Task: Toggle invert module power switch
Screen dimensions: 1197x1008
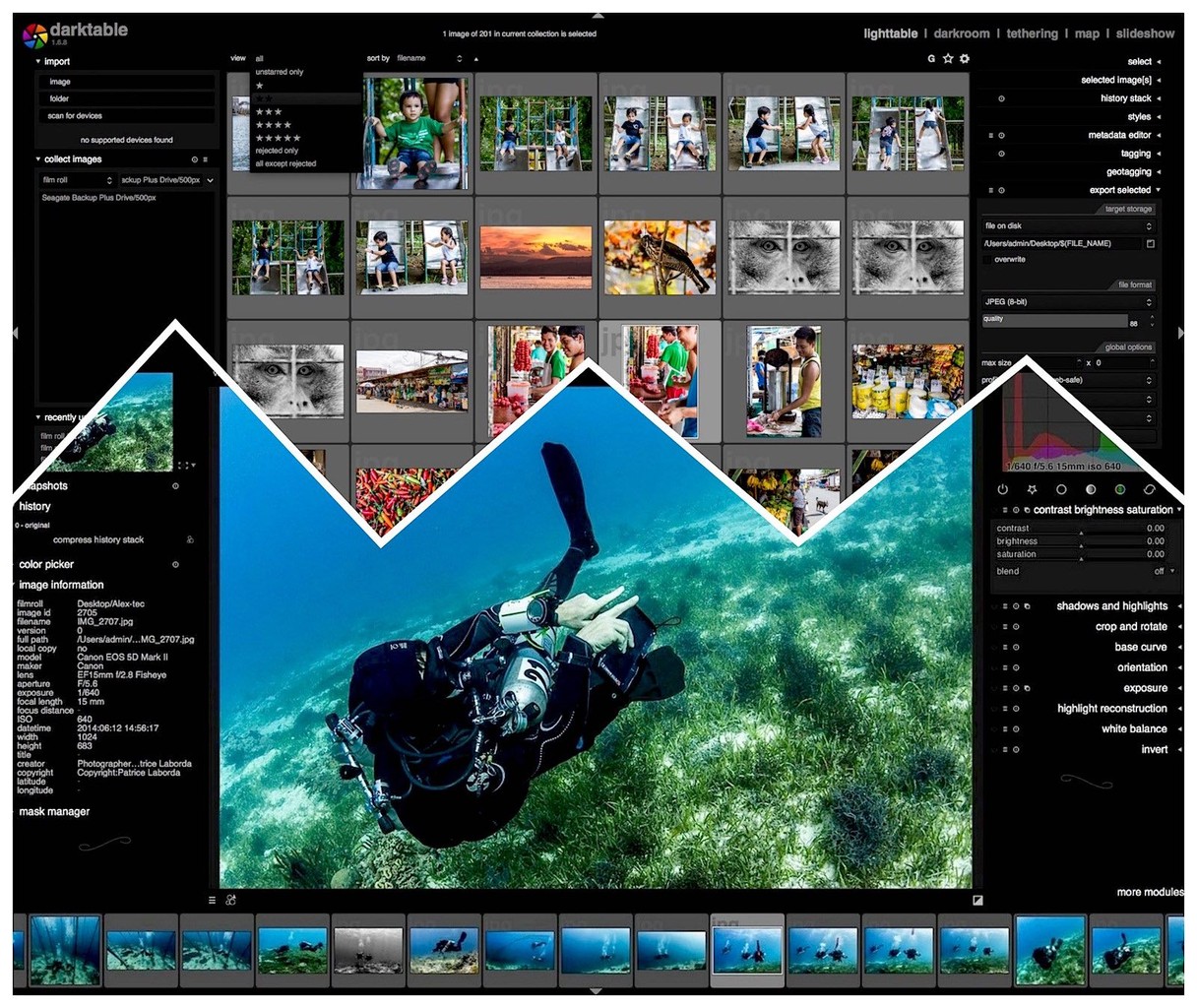Action: (x=994, y=750)
